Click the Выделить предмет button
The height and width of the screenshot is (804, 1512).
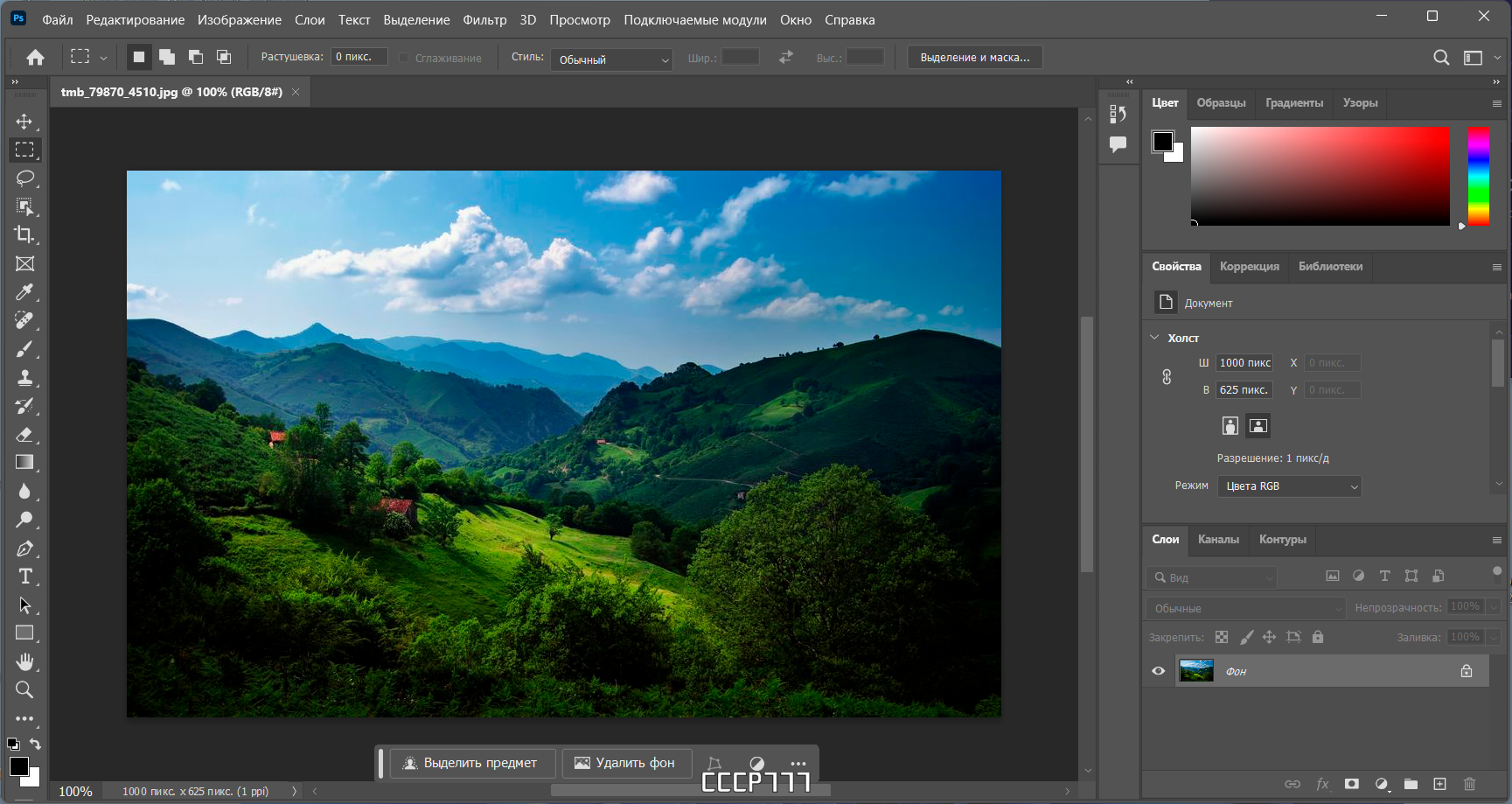pos(470,763)
